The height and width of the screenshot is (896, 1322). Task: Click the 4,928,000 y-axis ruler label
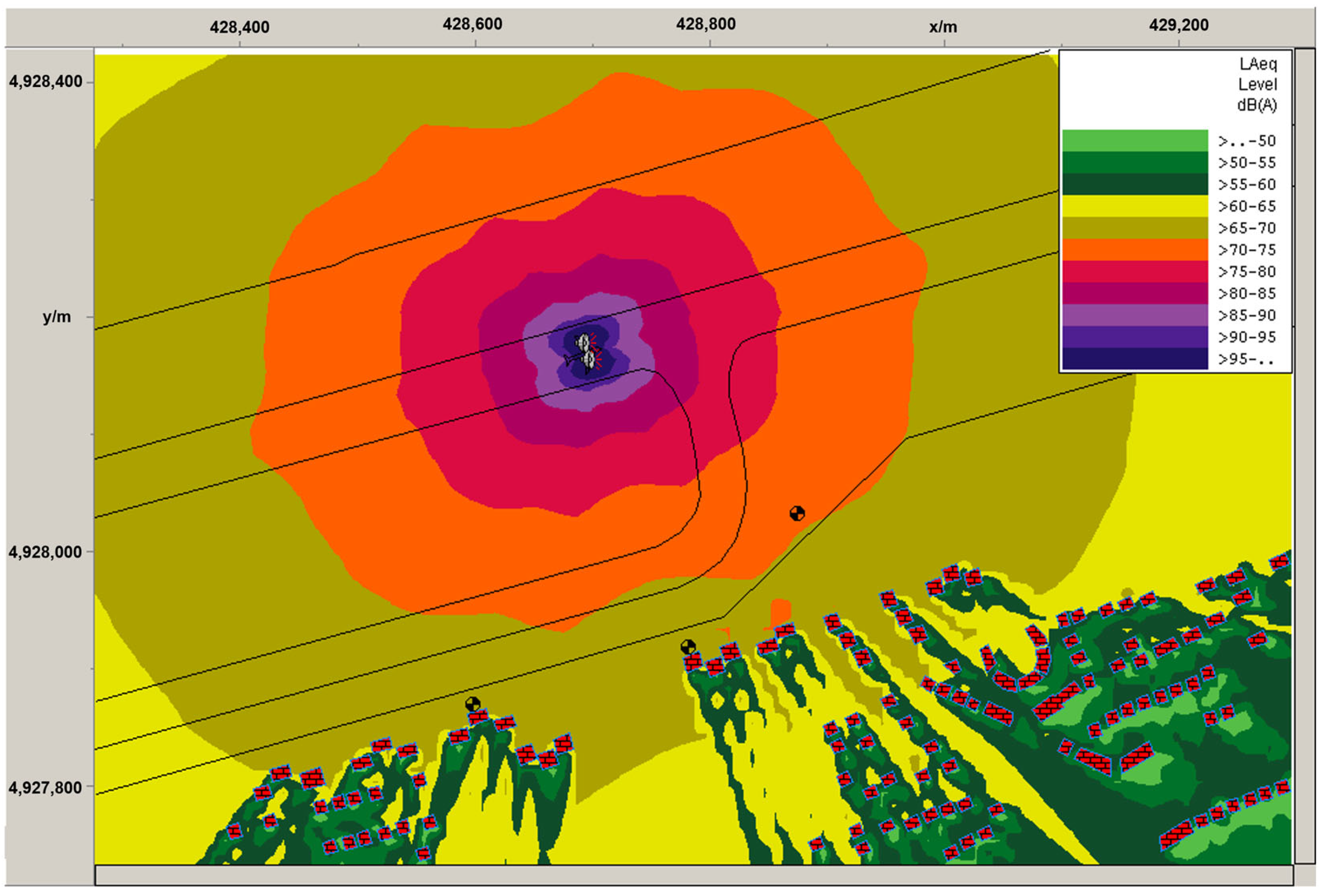pyautogui.click(x=45, y=551)
